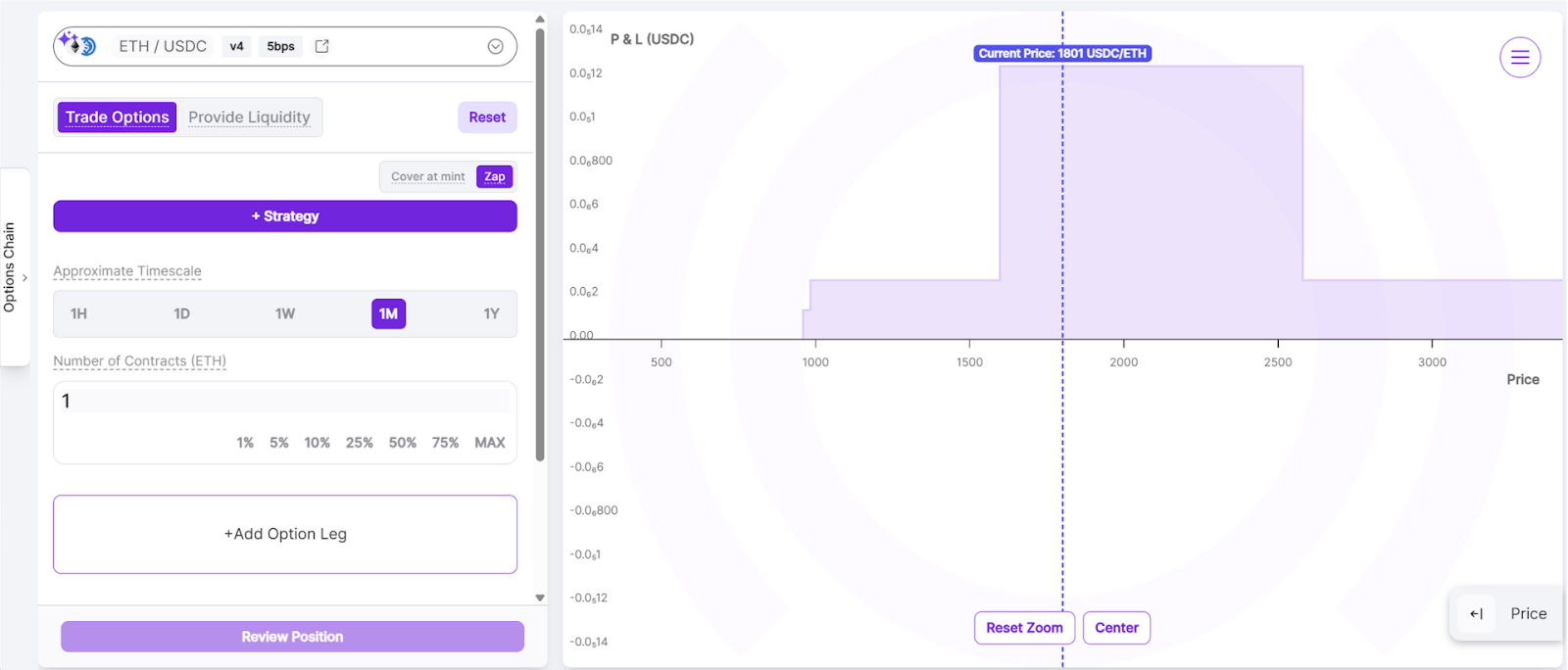This screenshot has width=1568, height=670.
Task: Click the P & L (USDC) chart title
Action: point(652,39)
